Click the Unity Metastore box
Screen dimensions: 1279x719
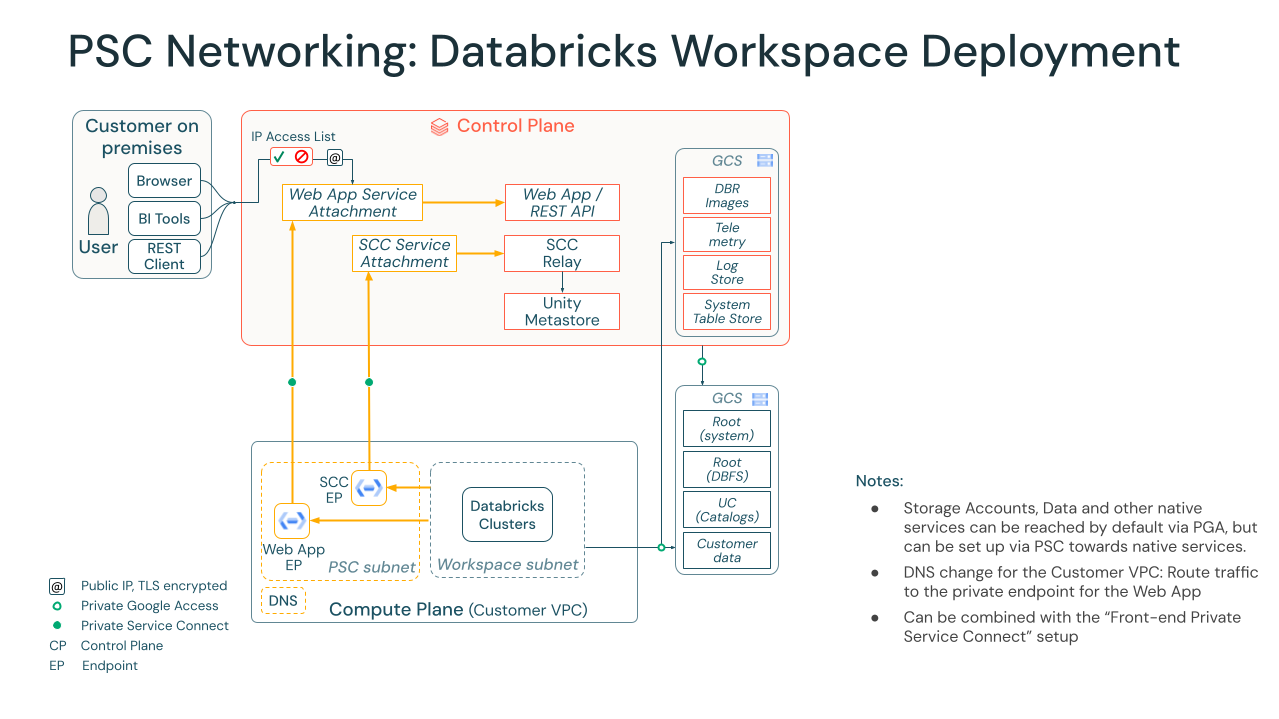point(561,312)
